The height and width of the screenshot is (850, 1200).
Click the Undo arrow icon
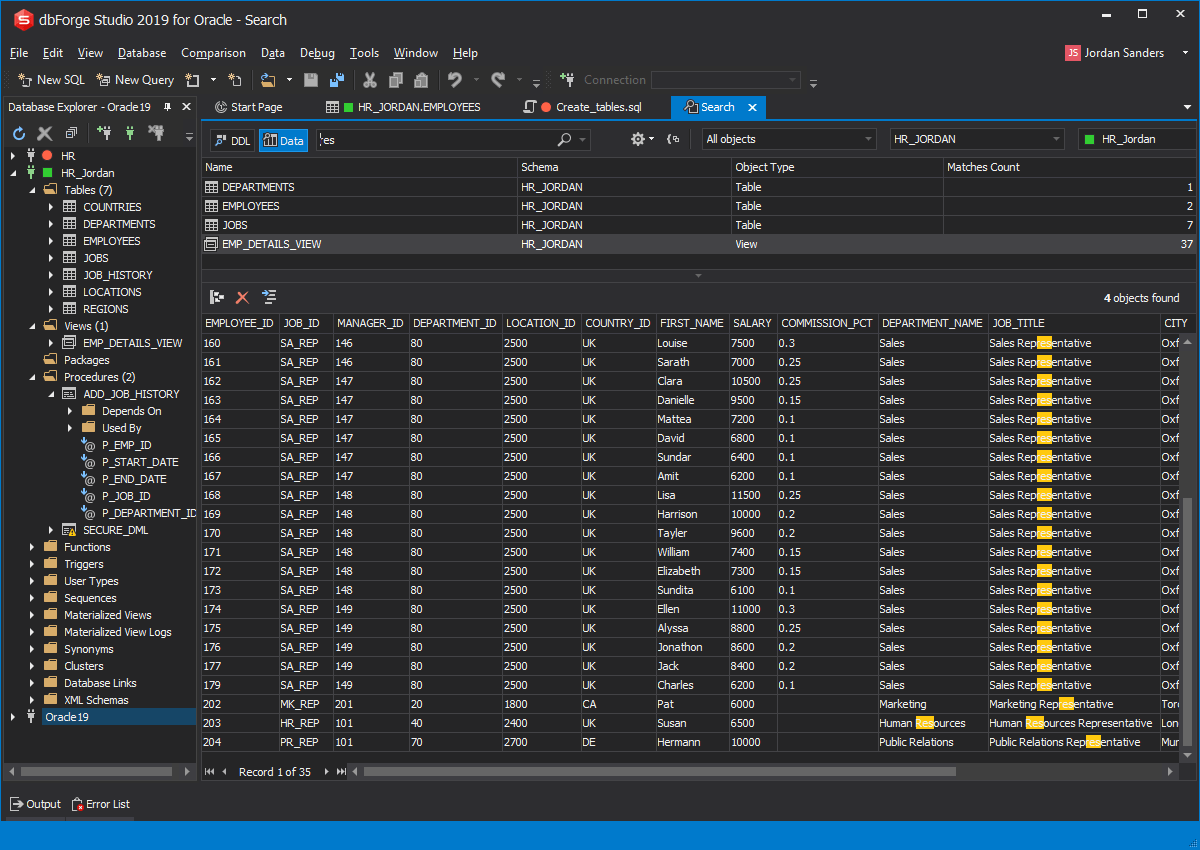coord(455,80)
